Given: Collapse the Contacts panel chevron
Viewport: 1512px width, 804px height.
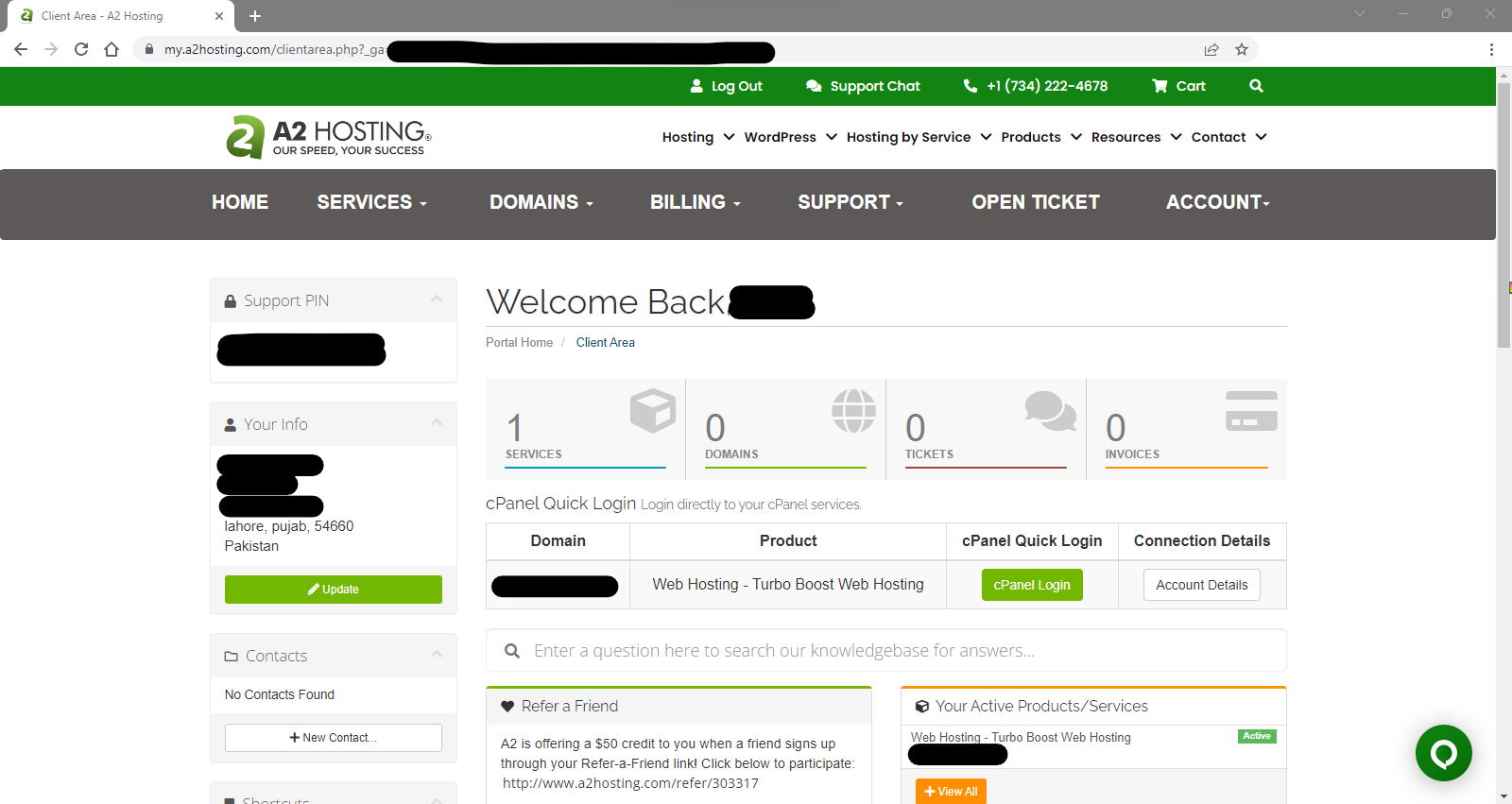Looking at the screenshot, I should tap(437, 655).
